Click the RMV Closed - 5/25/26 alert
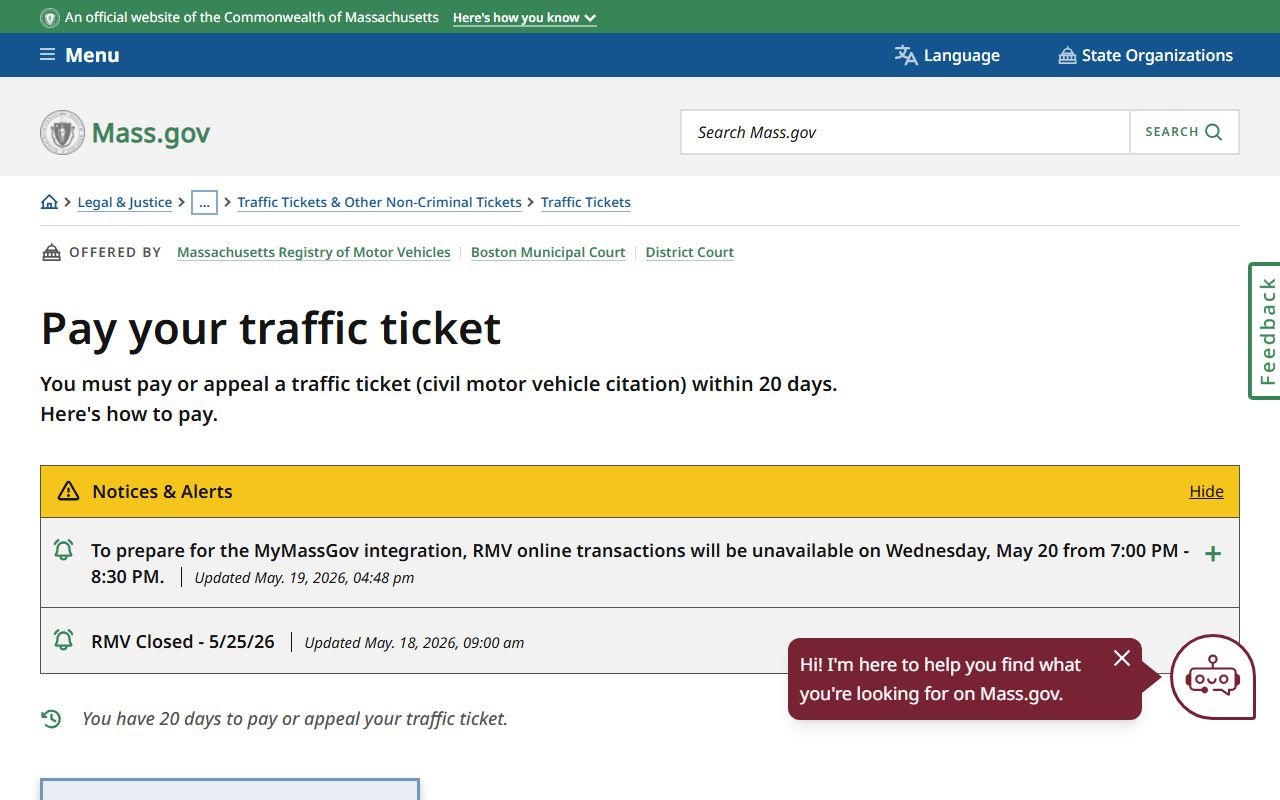Image resolution: width=1280 pixels, height=800 pixels. (x=183, y=642)
